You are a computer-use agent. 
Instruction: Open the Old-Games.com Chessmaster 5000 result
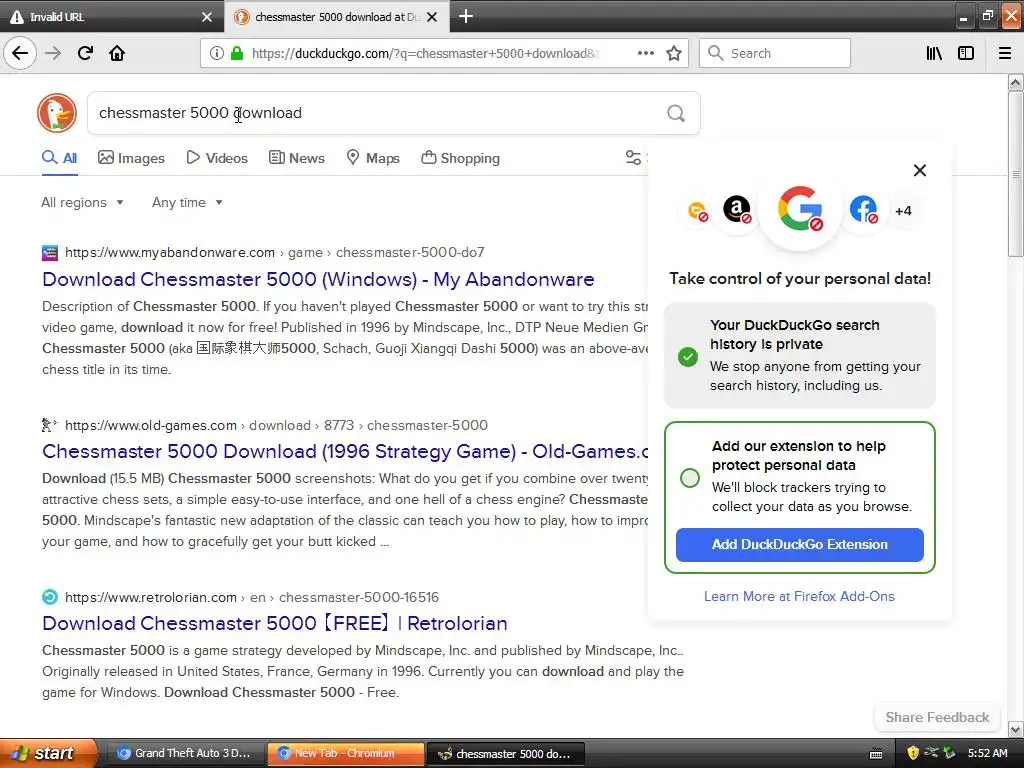point(345,451)
